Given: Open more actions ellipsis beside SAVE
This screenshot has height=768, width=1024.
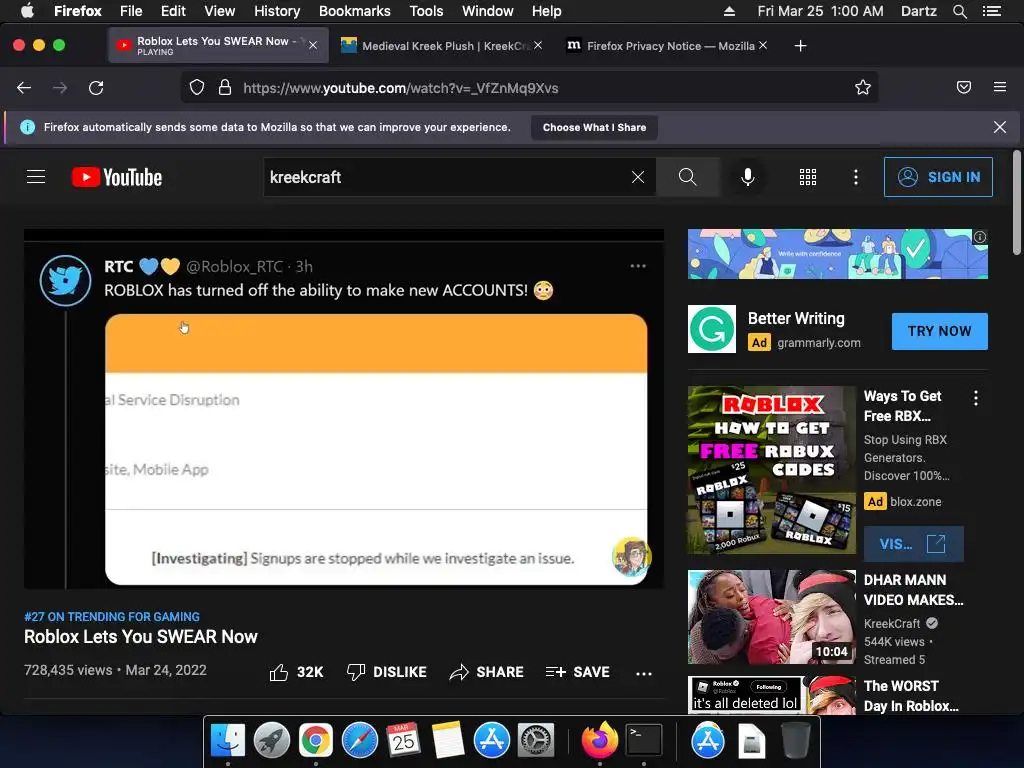Looking at the screenshot, I should 644,673.
